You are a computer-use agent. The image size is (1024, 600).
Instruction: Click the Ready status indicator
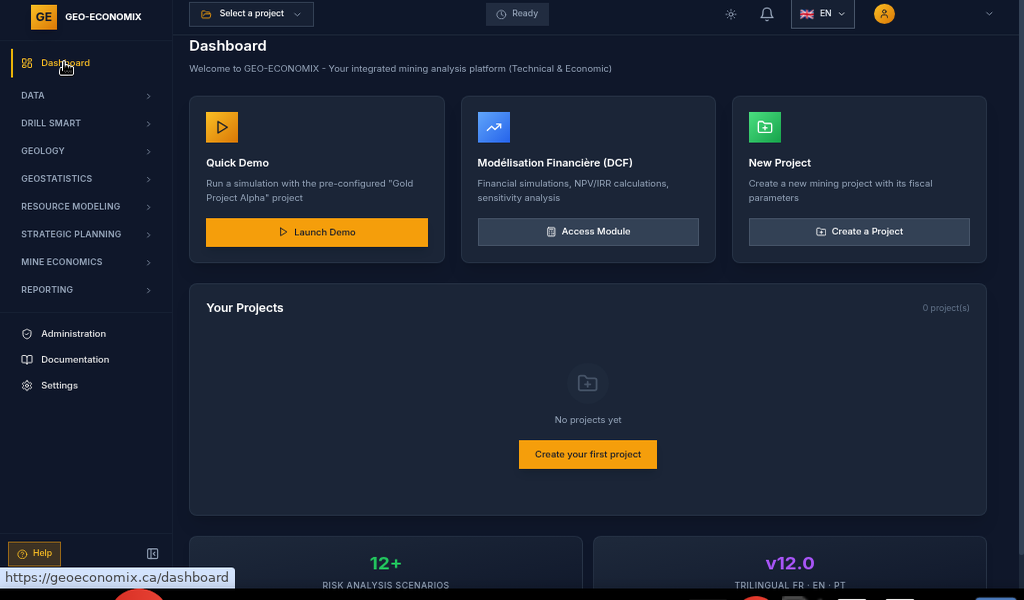click(x=517, y=14)
